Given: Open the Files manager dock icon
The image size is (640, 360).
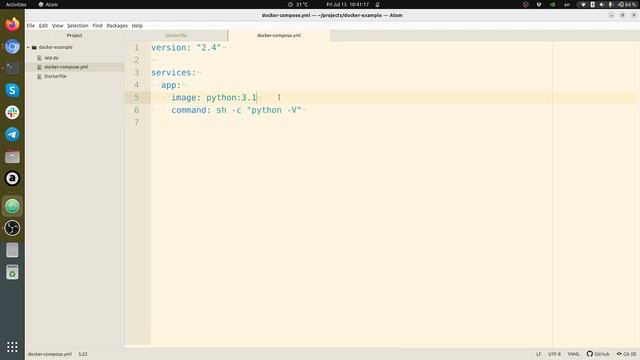Looking at the screenshot, I should (x=12, y=157).
